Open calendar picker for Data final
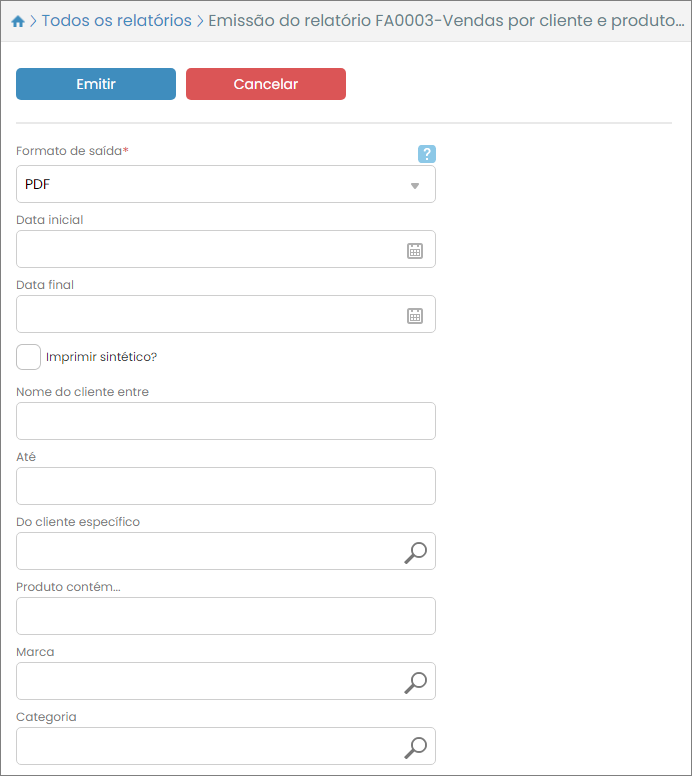The width and height of the screenshot is (692, 776). [415, 316]
